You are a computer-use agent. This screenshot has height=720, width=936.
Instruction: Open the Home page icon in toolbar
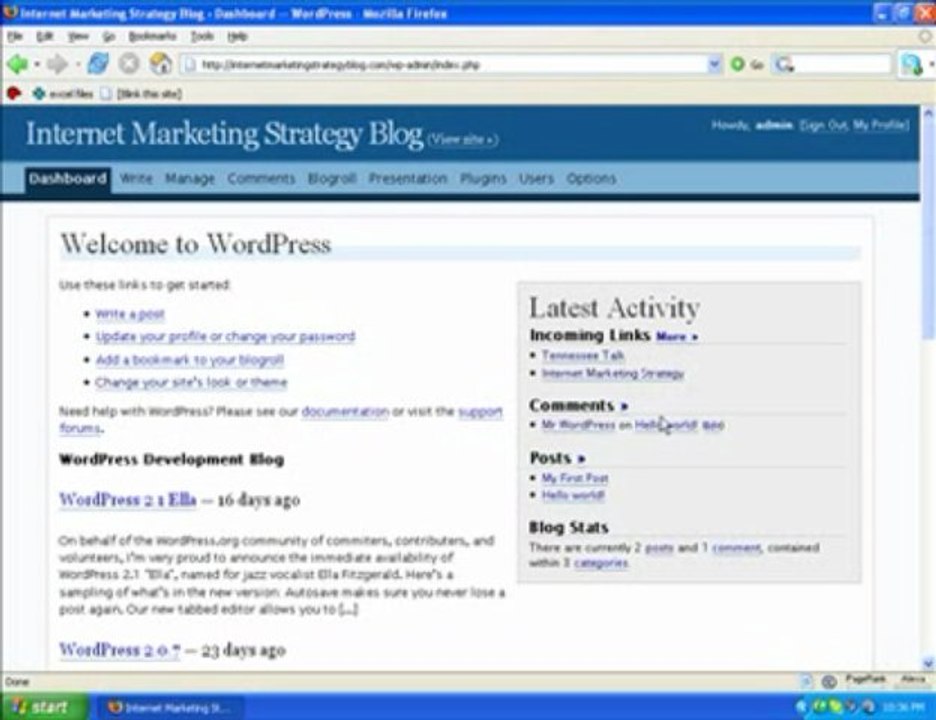click(160, 63)
